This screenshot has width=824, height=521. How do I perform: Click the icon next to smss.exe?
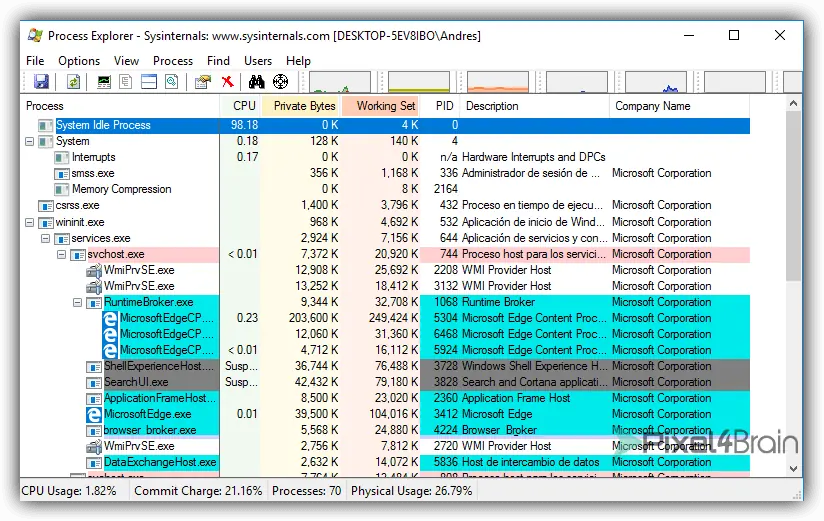[x=62, y=174]
